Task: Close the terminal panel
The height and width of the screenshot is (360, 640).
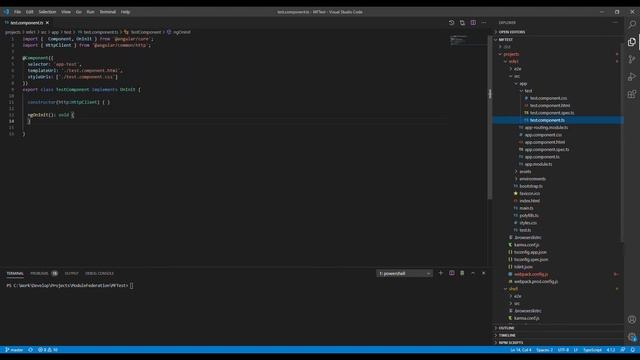Action: (x=484, y=273)
